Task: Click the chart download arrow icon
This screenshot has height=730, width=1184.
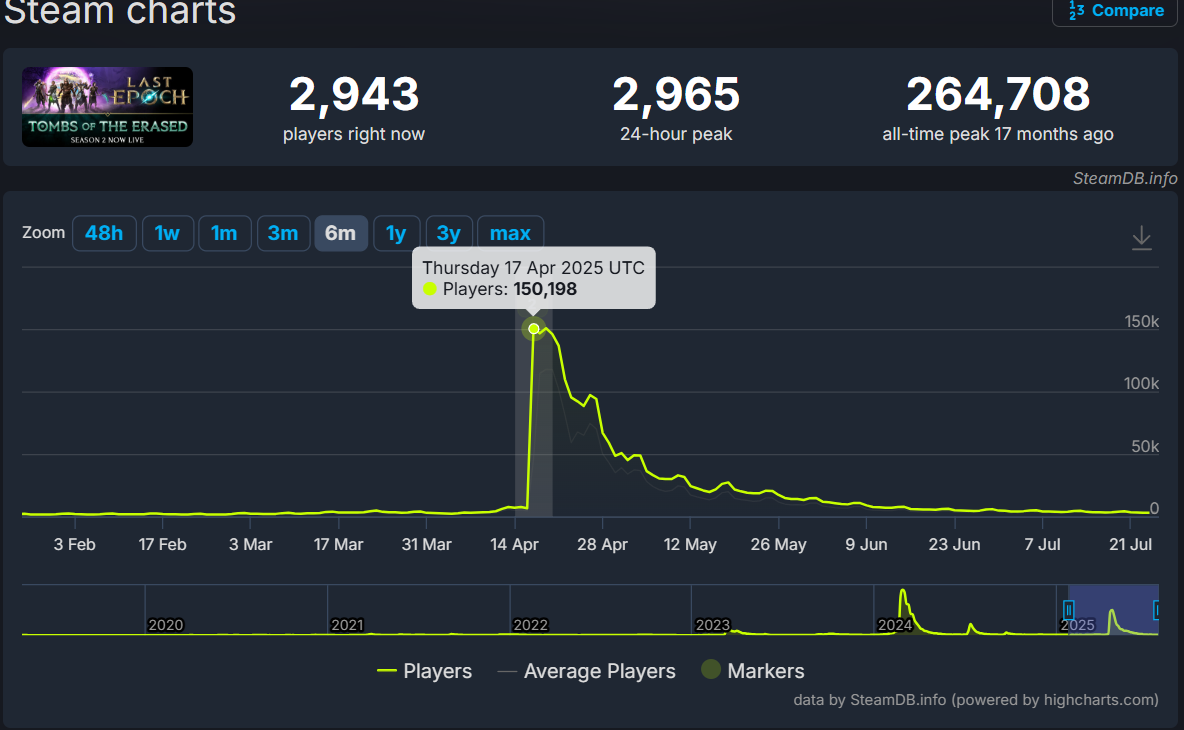Action: (x=1142, y=238)
